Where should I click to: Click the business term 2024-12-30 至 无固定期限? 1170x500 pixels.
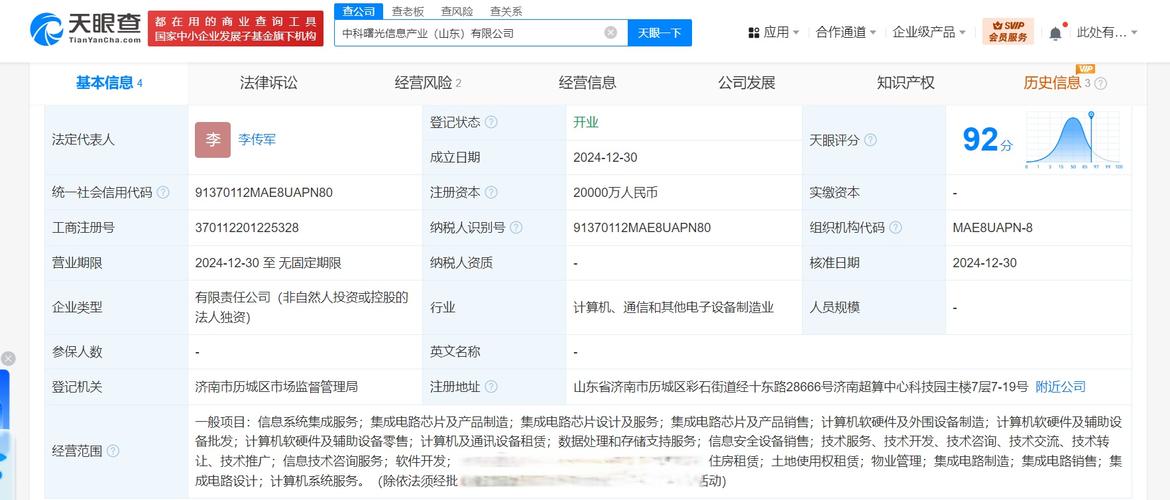268,263
